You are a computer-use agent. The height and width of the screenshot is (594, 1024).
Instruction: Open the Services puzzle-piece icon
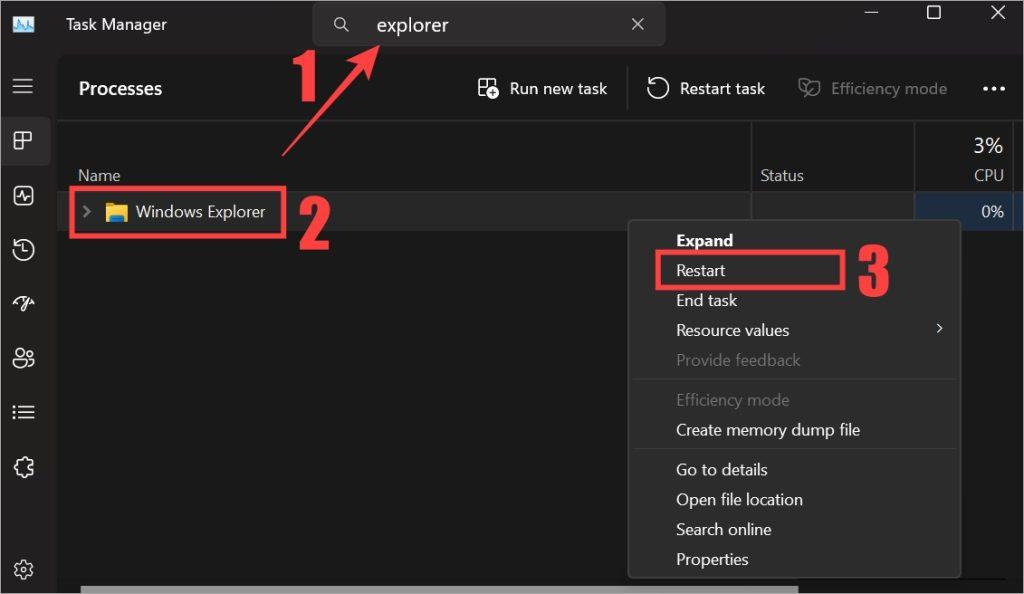(24, 467)
